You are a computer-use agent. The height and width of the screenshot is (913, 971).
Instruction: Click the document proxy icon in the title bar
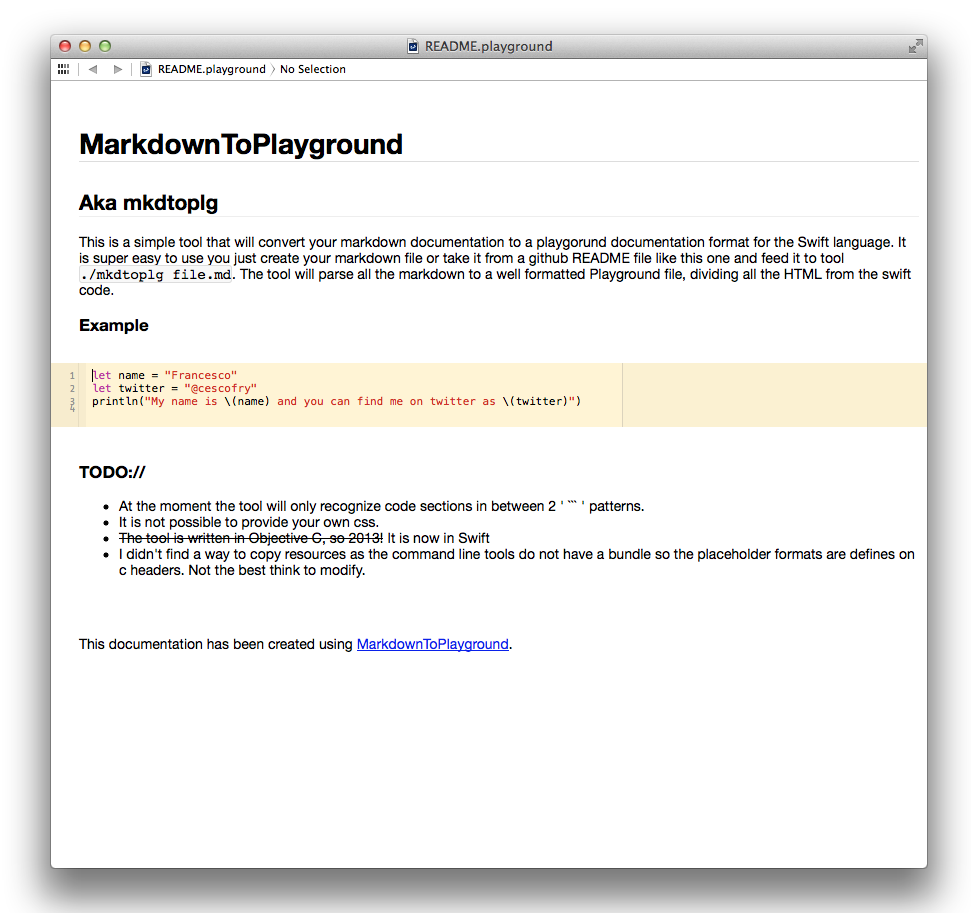click(x=411, y=45)
